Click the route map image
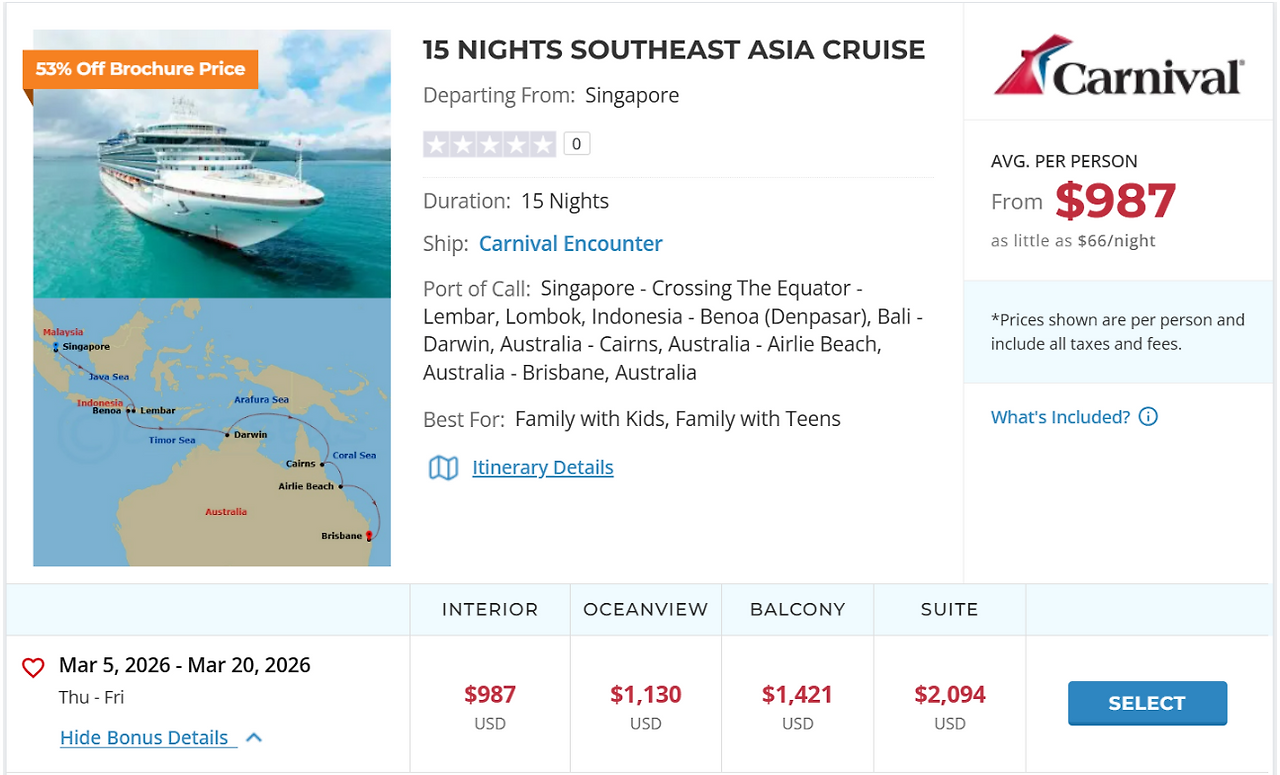The height and width of the screenshot is (775, 1280). (212, 432)
